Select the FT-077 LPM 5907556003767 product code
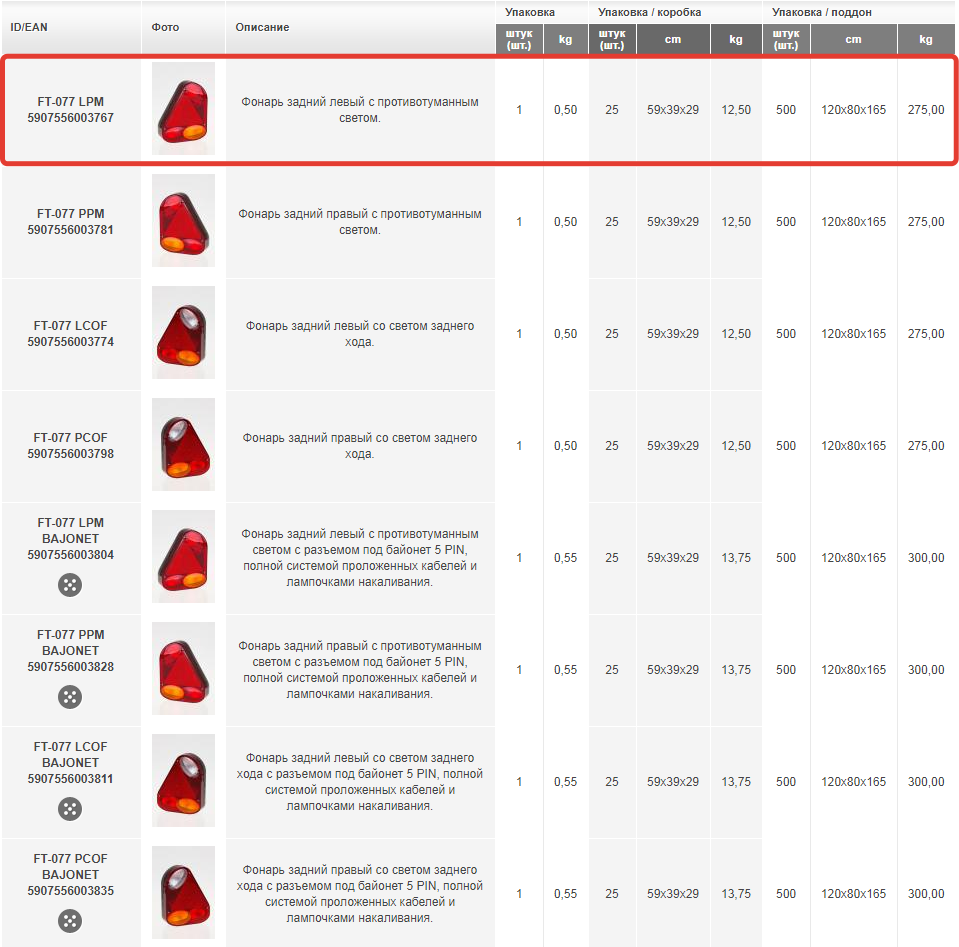Viewport: 959px width, 947px height. tap(70, 110)
